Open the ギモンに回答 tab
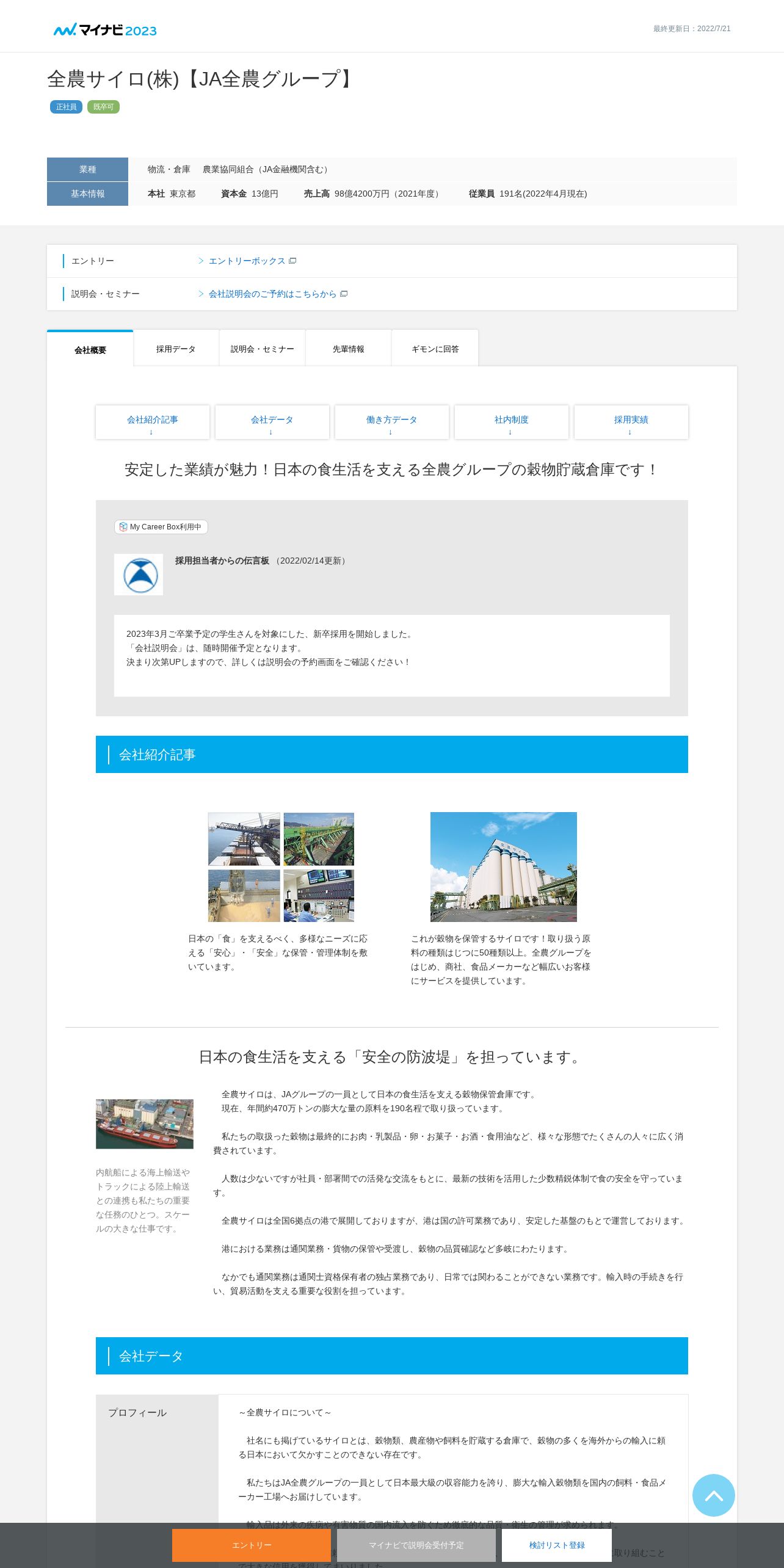784x1568 pixels. [435, 349]
